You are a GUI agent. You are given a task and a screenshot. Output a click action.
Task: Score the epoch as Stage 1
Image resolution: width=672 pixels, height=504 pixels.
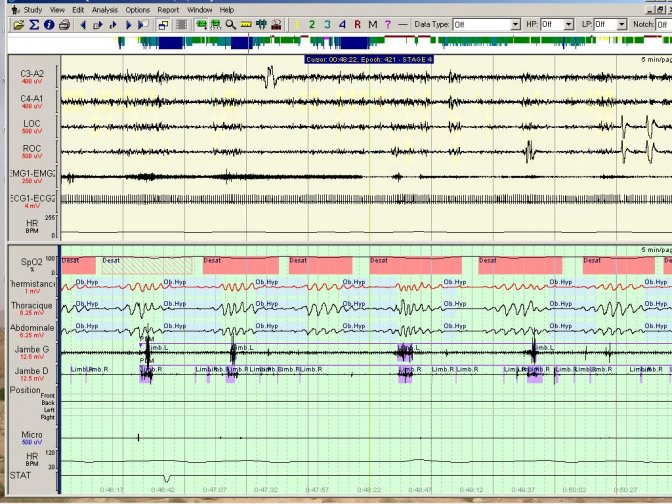point(296,25)
